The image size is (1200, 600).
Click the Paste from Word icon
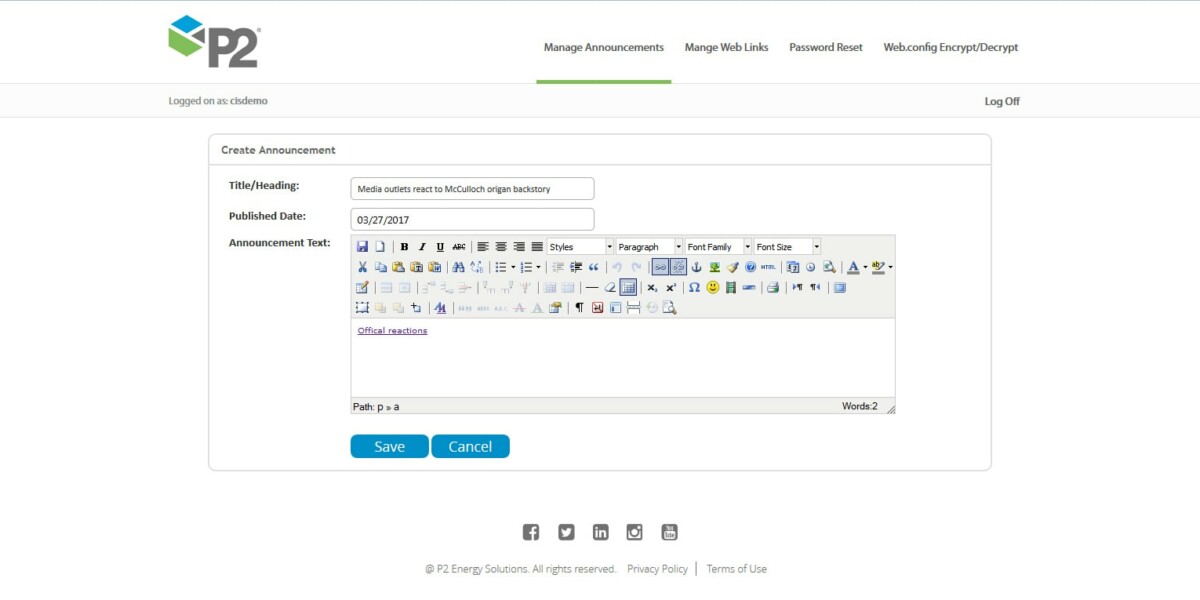pos(434,266)
